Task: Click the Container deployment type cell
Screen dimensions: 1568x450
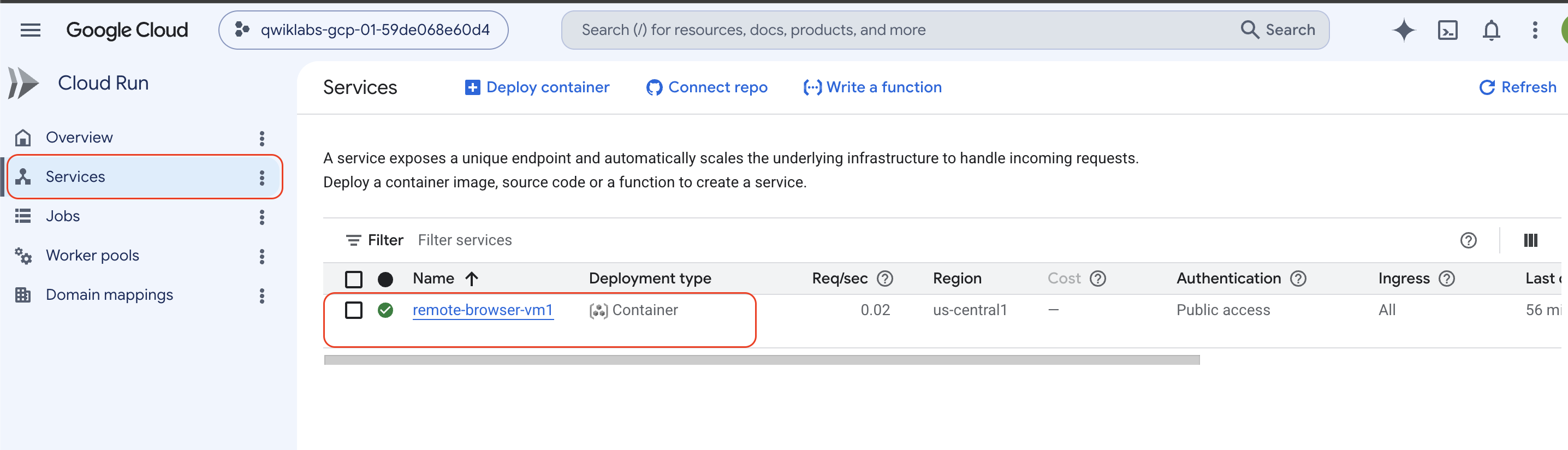Action: [x=634, y=311]
